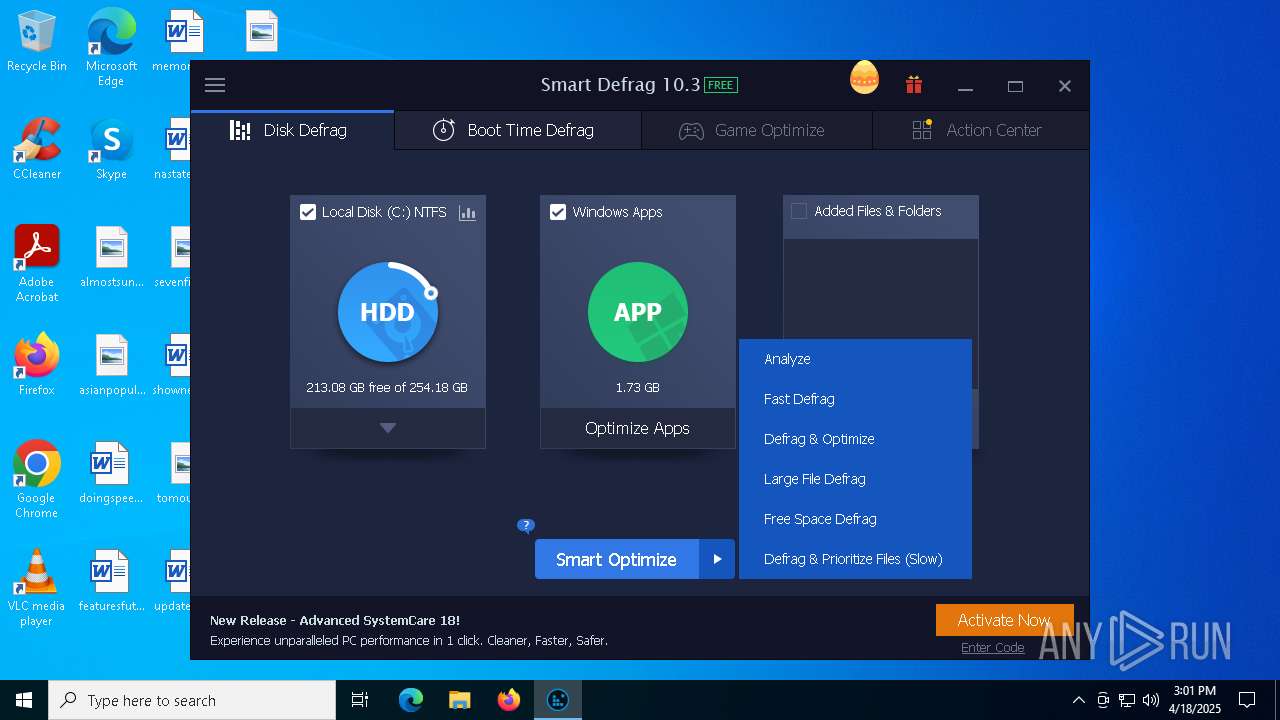Open featuresfut Word document on desktop
This screenshot has height=720, width=1280.
[x=111, y=581]
